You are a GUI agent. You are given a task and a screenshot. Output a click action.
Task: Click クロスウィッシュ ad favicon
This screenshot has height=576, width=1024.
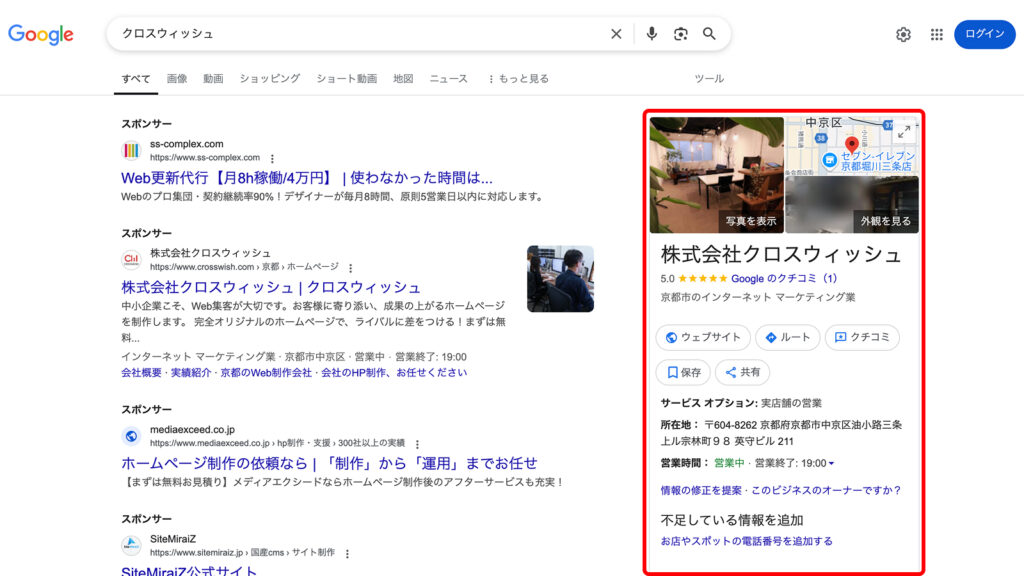[x=131, y=260]
